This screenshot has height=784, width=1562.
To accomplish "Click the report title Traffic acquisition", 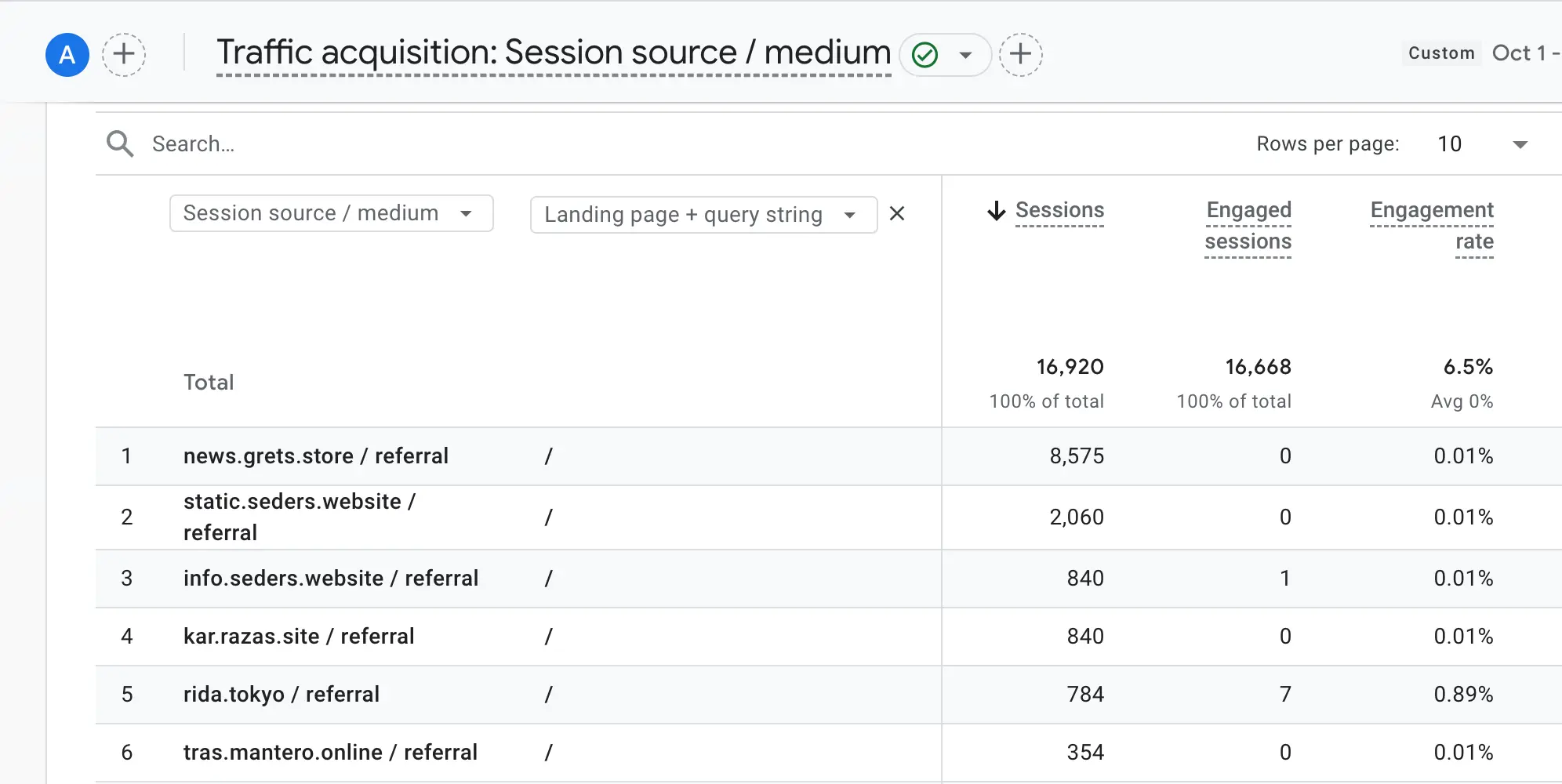I will 553,53.
